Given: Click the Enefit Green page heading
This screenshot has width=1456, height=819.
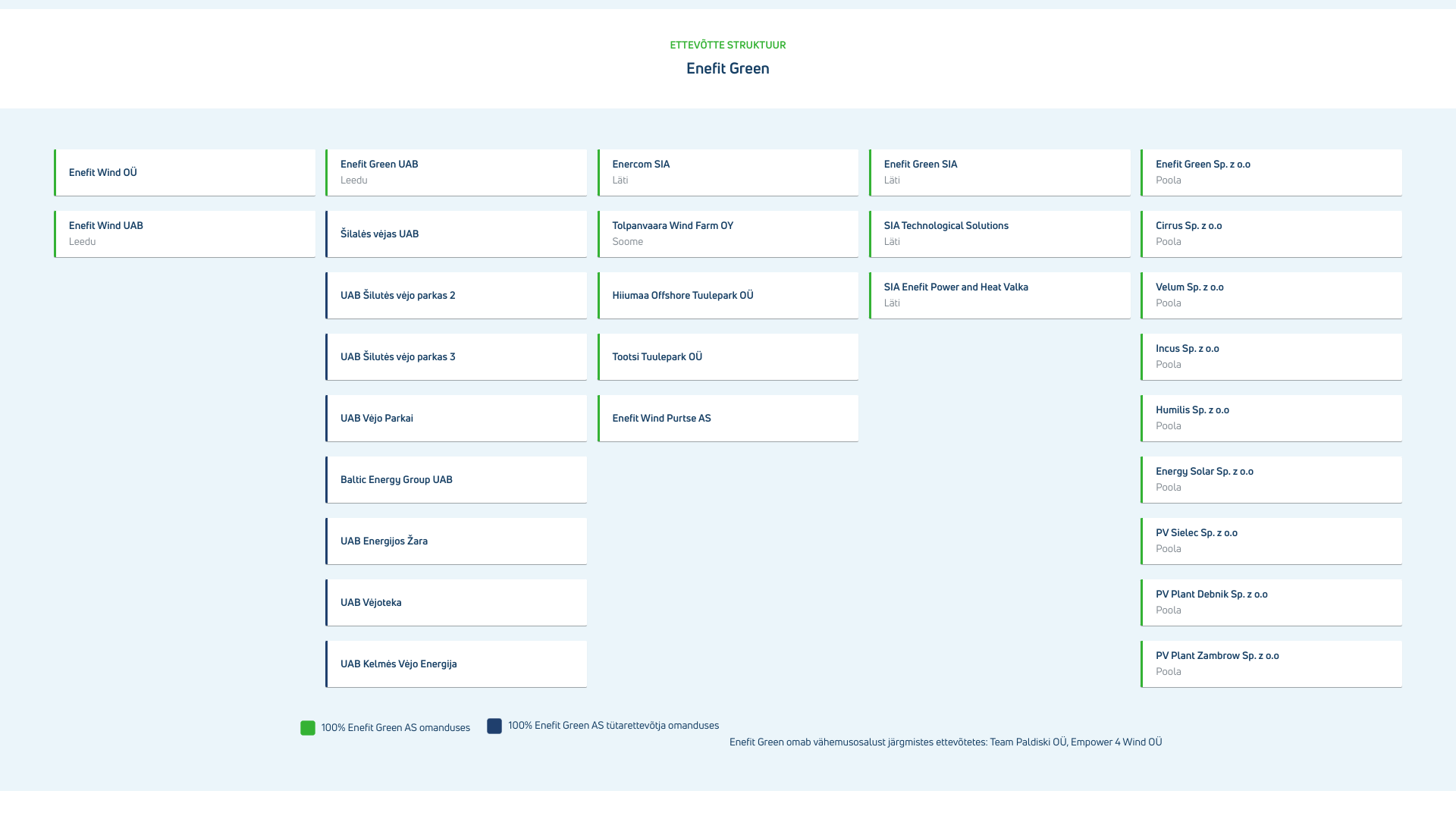Looking at the screenshot, I should point(728,69).
